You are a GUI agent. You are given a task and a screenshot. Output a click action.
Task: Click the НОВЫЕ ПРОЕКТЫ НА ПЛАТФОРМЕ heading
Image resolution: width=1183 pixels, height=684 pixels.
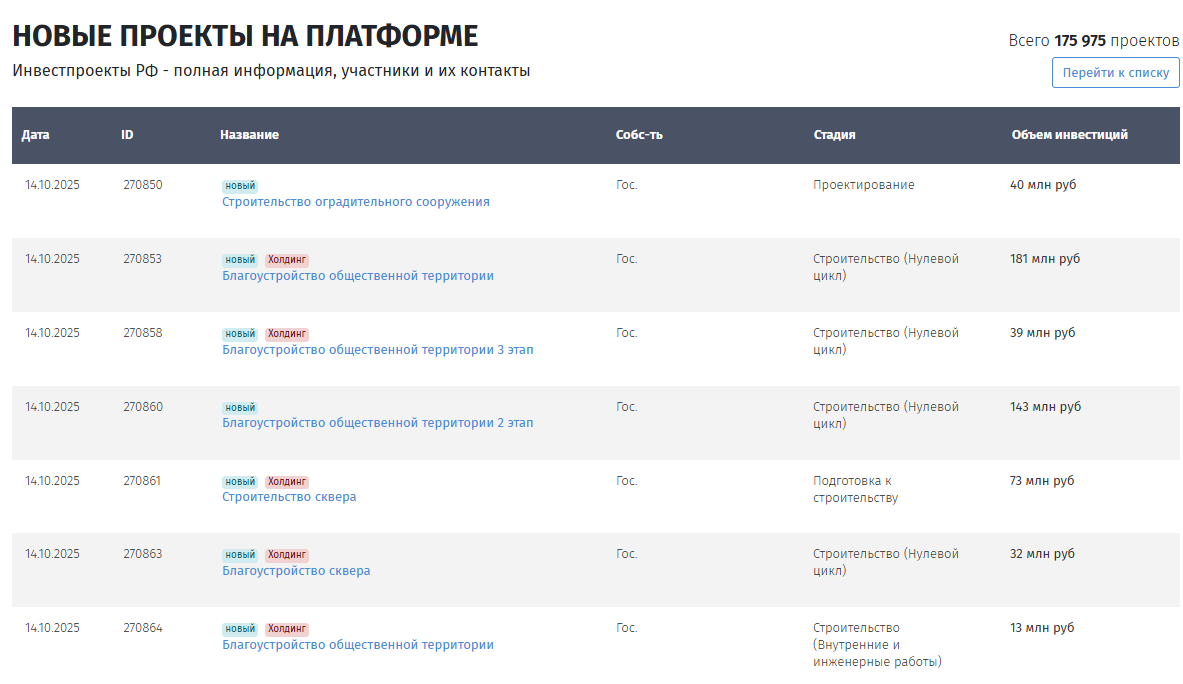click(x=244, y=35)
